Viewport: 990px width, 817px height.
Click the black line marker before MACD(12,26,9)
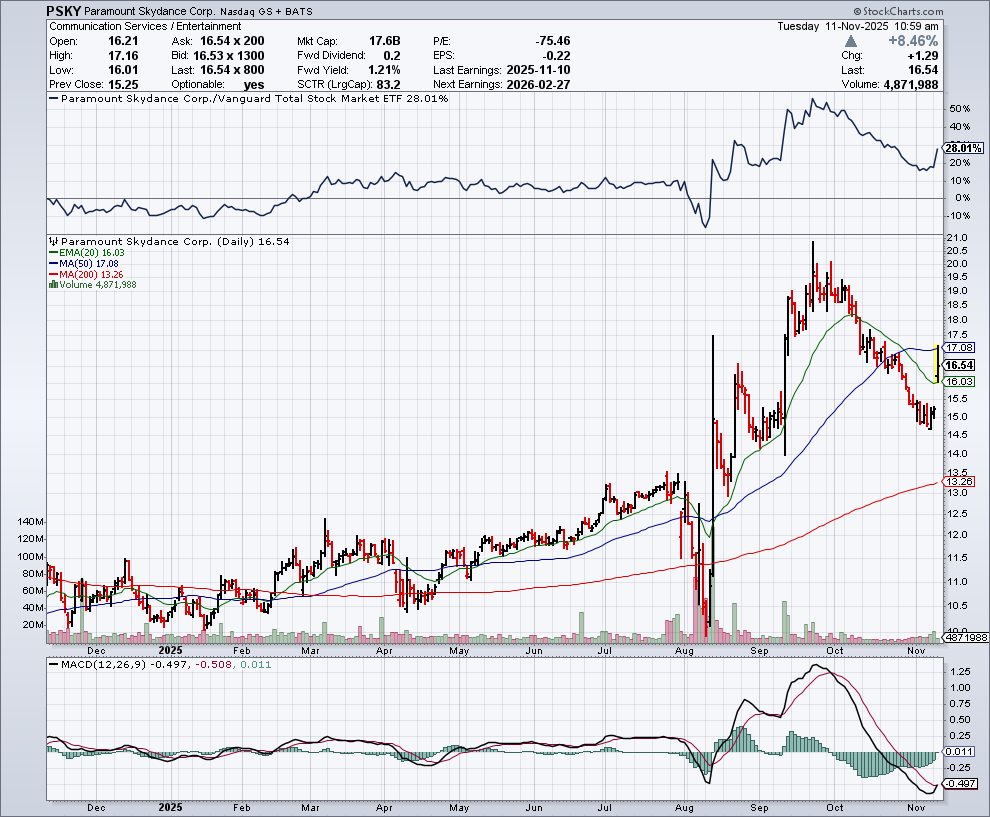(x=54, y=664)
